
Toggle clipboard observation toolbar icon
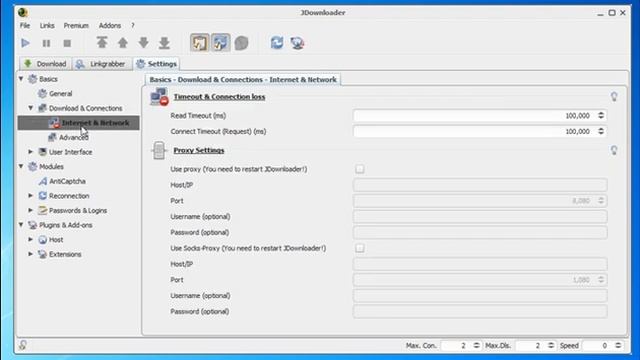pyautogui.click(x=200, y=42)
